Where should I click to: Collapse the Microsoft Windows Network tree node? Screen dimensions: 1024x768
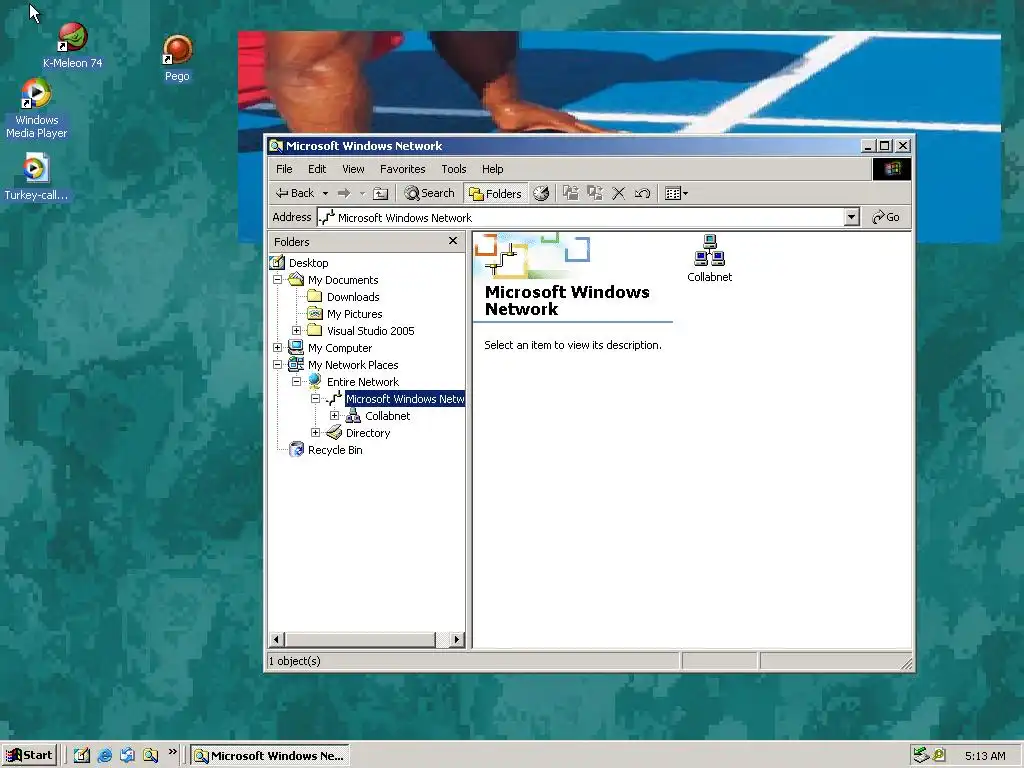point(315,398)
